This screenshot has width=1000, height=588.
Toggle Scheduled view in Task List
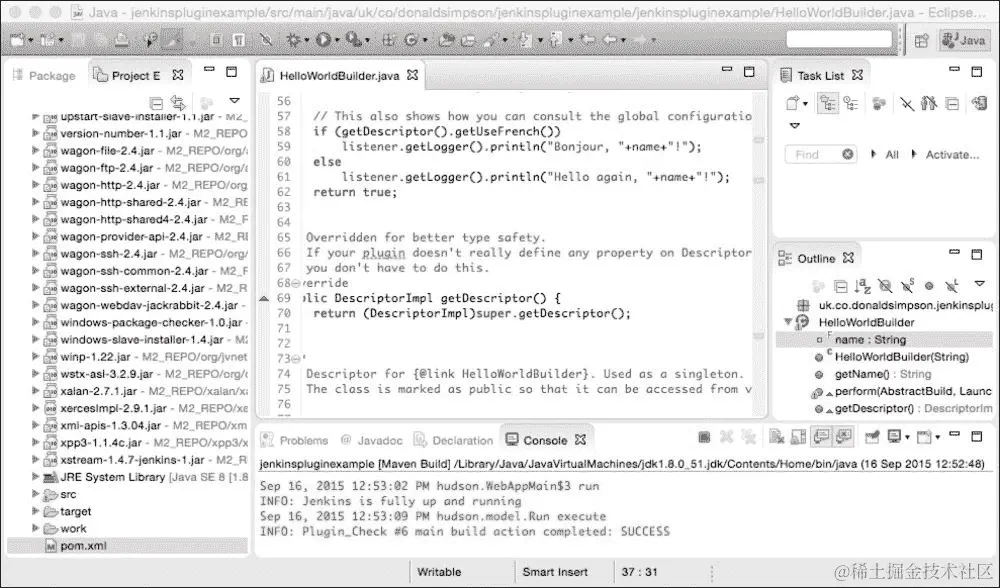[851, 103]
